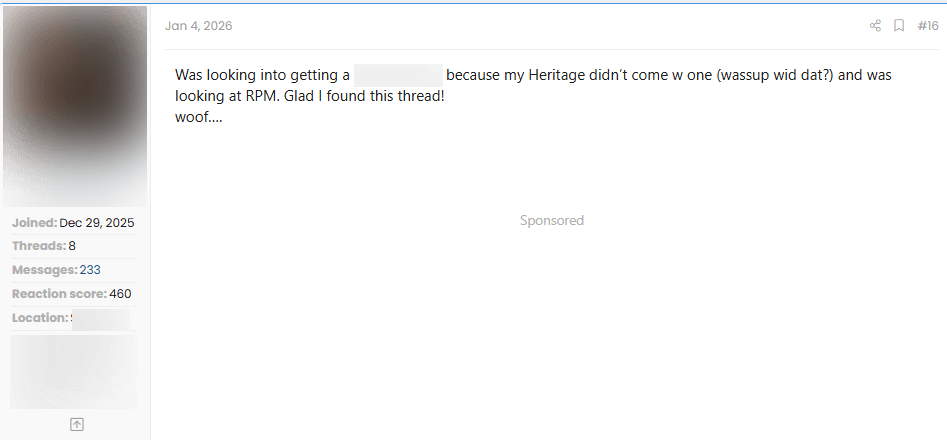The image size is (947, 440).
Task: Click the "Threads:" label in user info
Action: [x=39, y=246]
